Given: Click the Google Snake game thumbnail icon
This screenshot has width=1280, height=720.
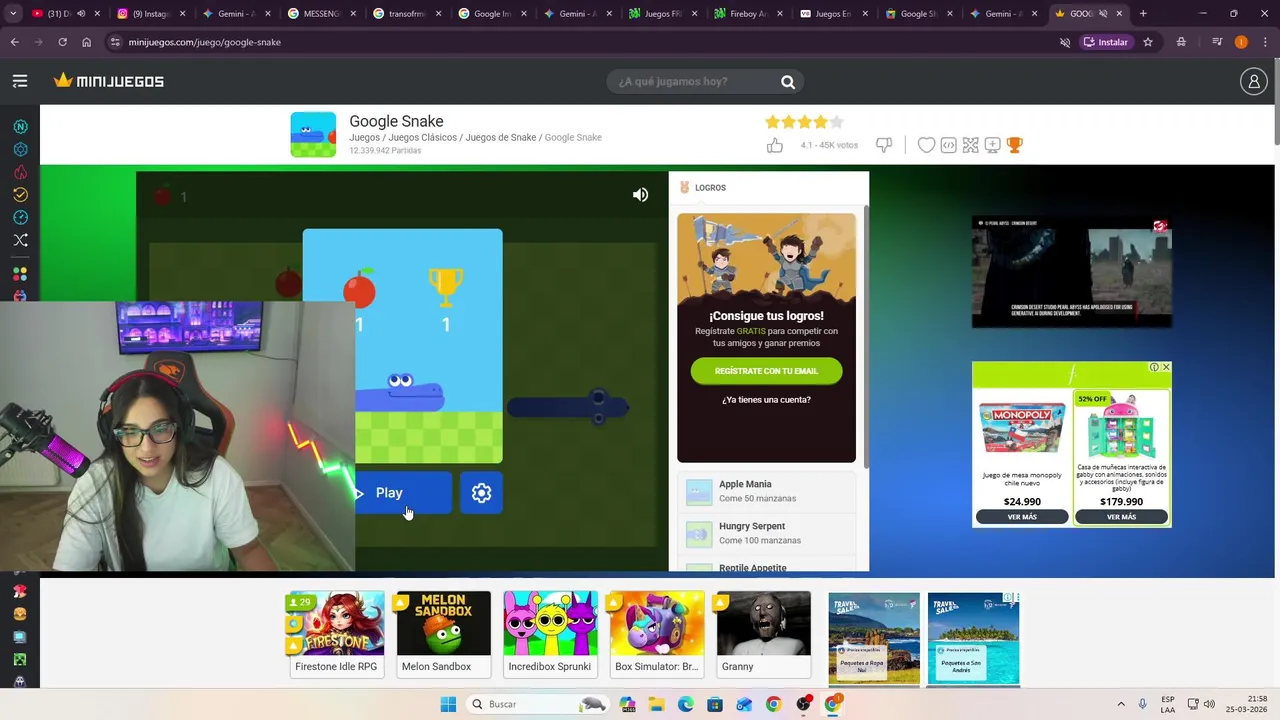Looking at the screenshot, I should coord(313,135).
